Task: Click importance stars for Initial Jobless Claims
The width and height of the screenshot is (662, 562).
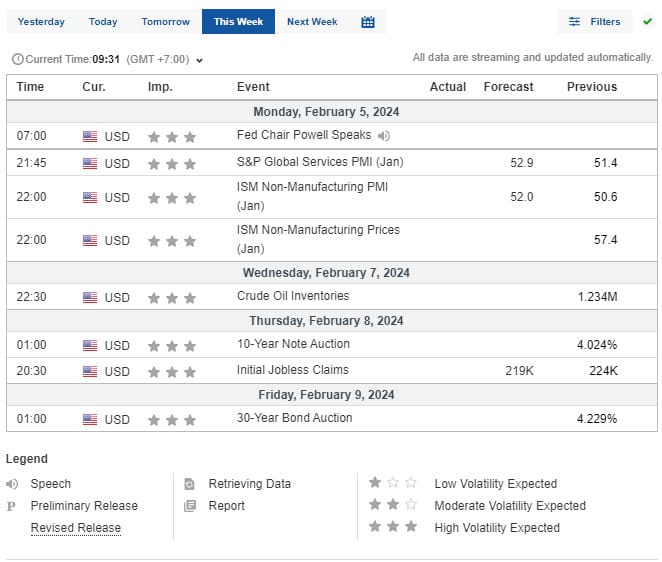Action: (171, 372)
